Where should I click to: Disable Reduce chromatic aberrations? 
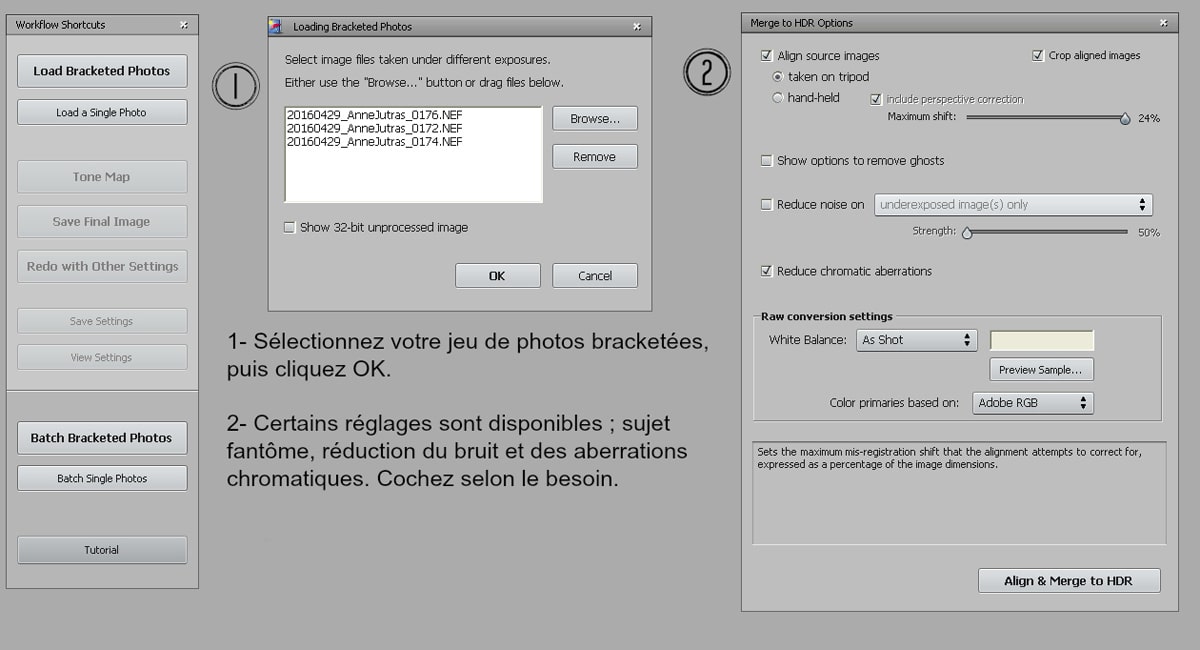(767, 271)
